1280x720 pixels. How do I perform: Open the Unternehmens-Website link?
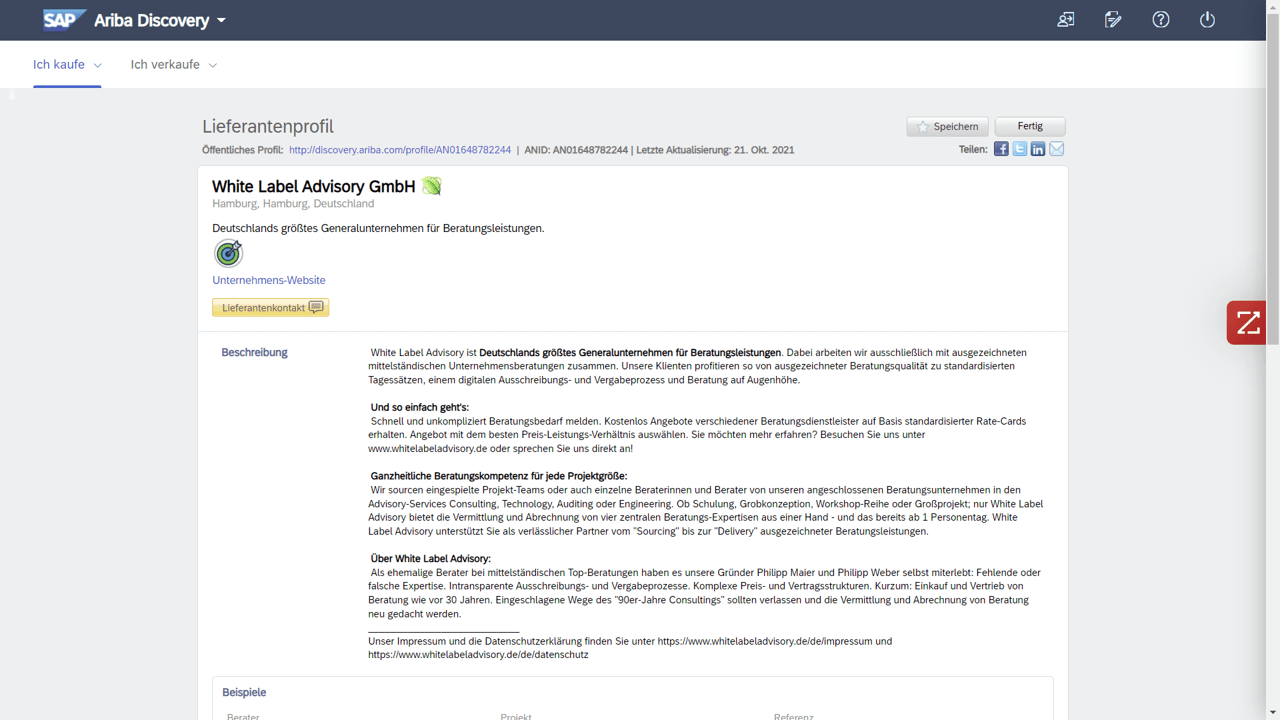pos(269,280)
